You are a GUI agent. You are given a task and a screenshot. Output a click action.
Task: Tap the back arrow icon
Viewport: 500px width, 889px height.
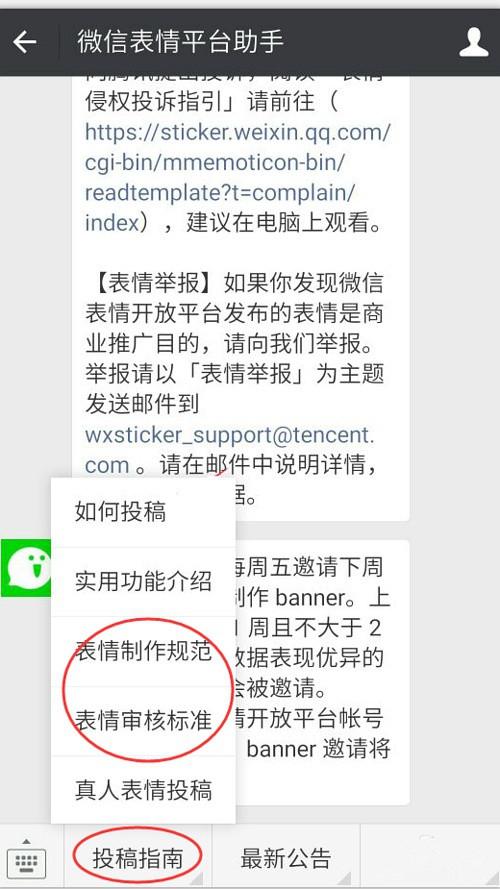click(25, 41)
